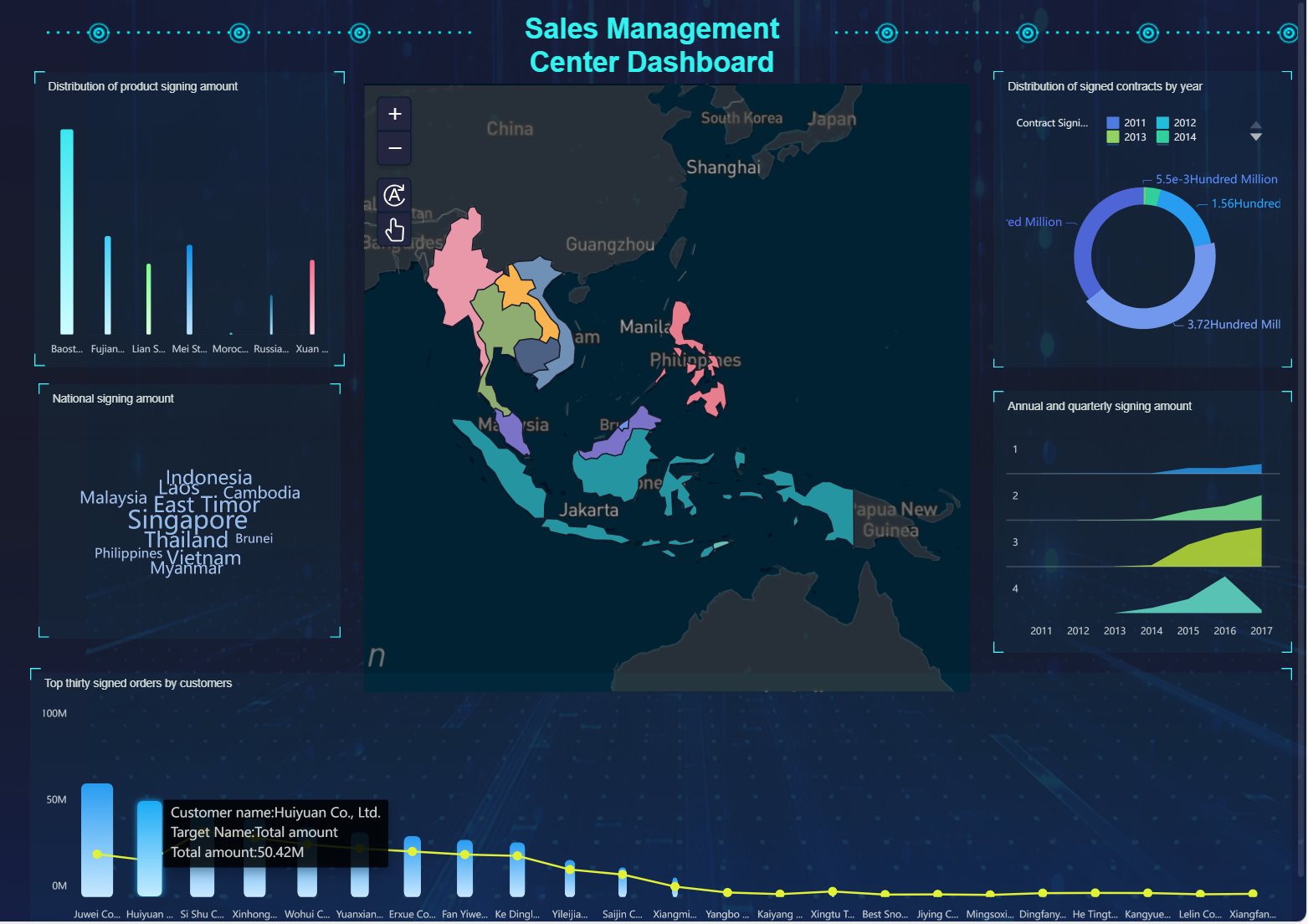Click the auto-reset map view icon
The image size is (1308, 924).
coord(395,195)
